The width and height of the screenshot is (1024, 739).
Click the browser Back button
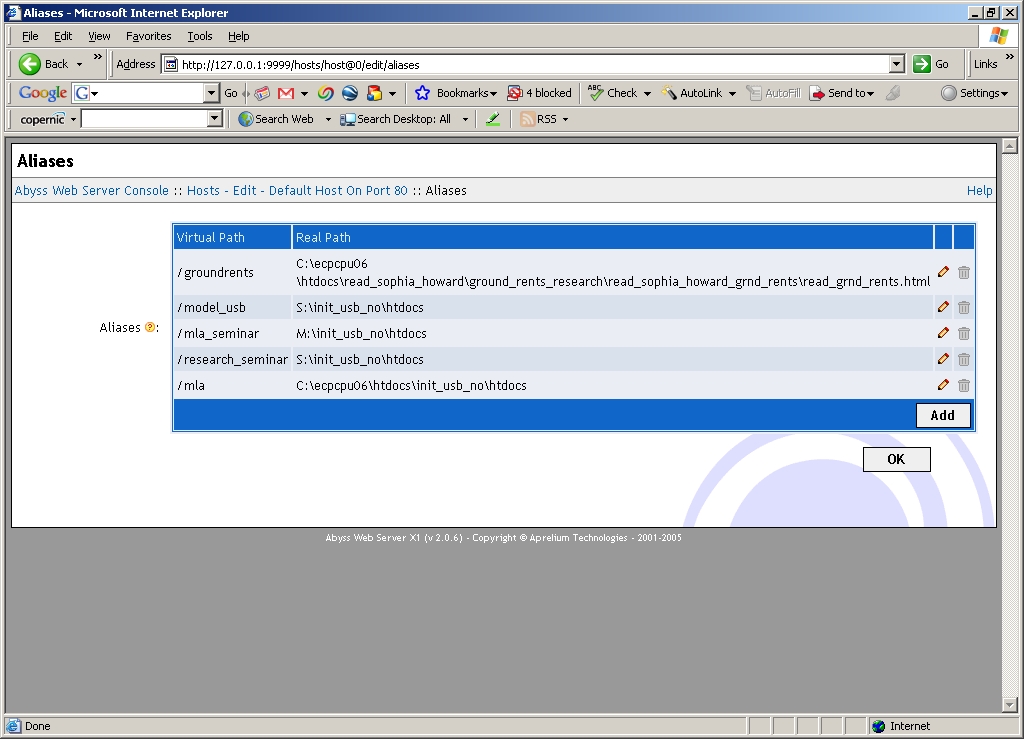44,64
